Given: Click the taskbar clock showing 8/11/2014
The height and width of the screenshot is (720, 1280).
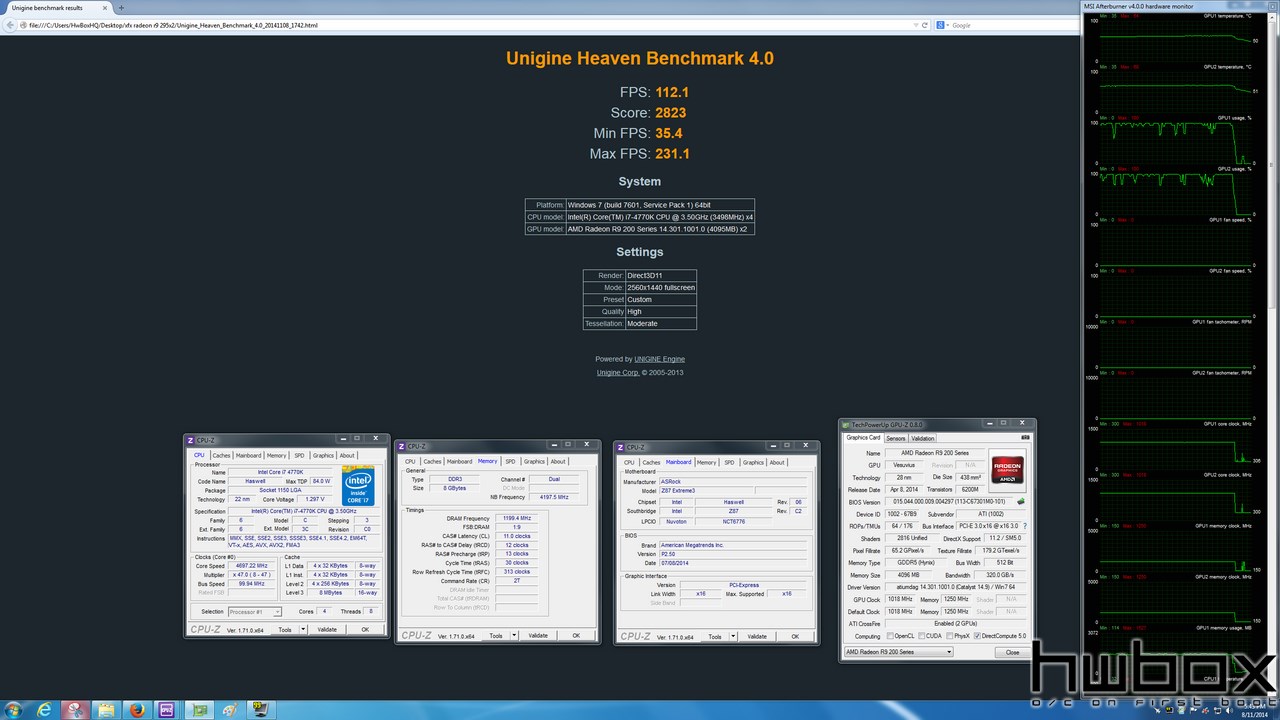Looking at the screenshot, I should coord(1255,710).
